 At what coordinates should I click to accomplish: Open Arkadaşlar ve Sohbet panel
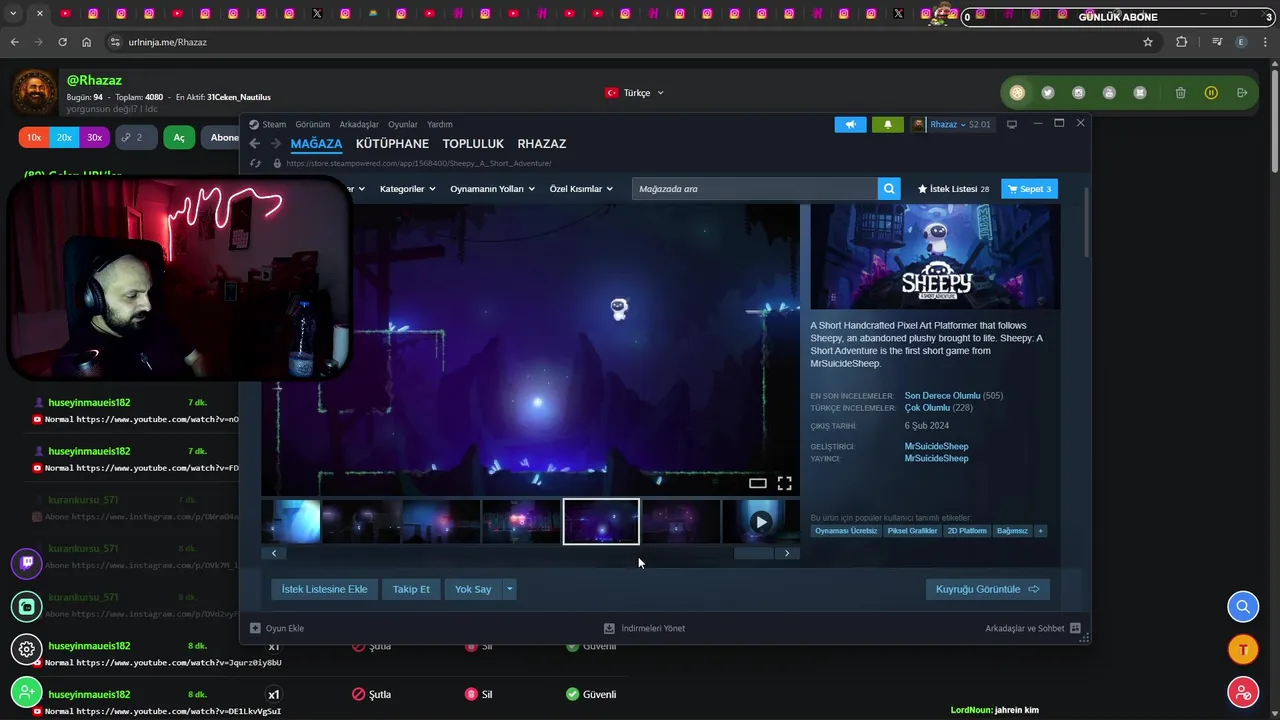(1032, 628)
